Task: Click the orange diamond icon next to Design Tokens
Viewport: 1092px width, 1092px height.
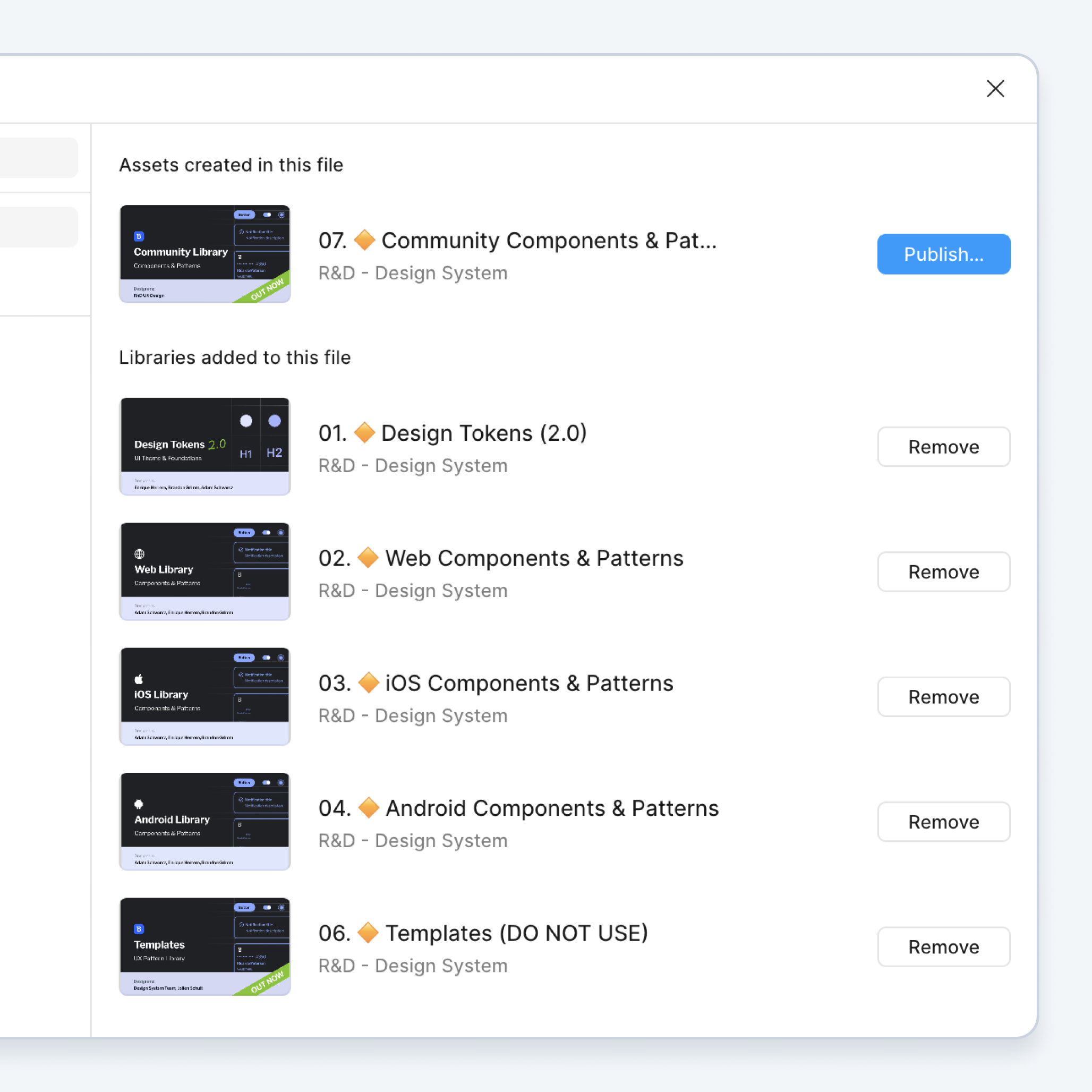Action: [364, 432]
